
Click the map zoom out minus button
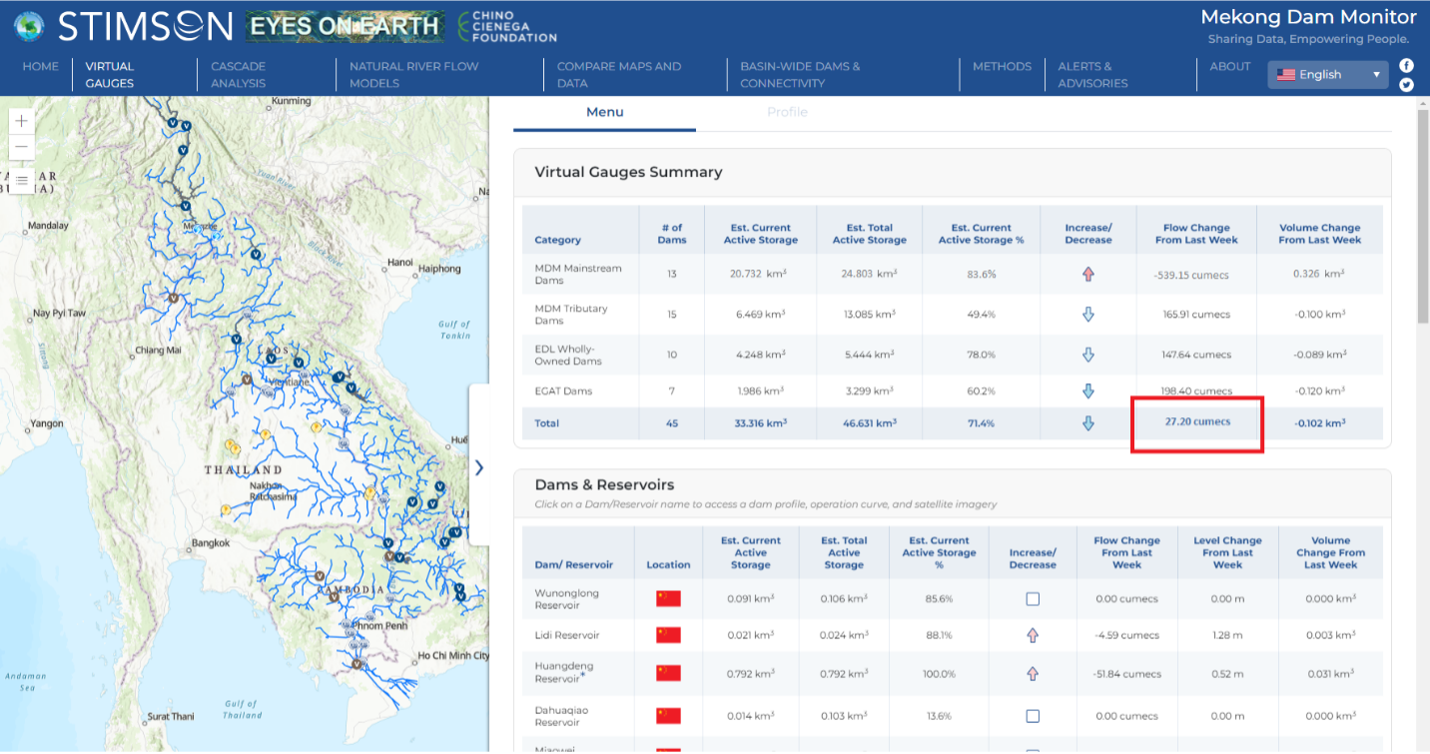pos(22,148)
